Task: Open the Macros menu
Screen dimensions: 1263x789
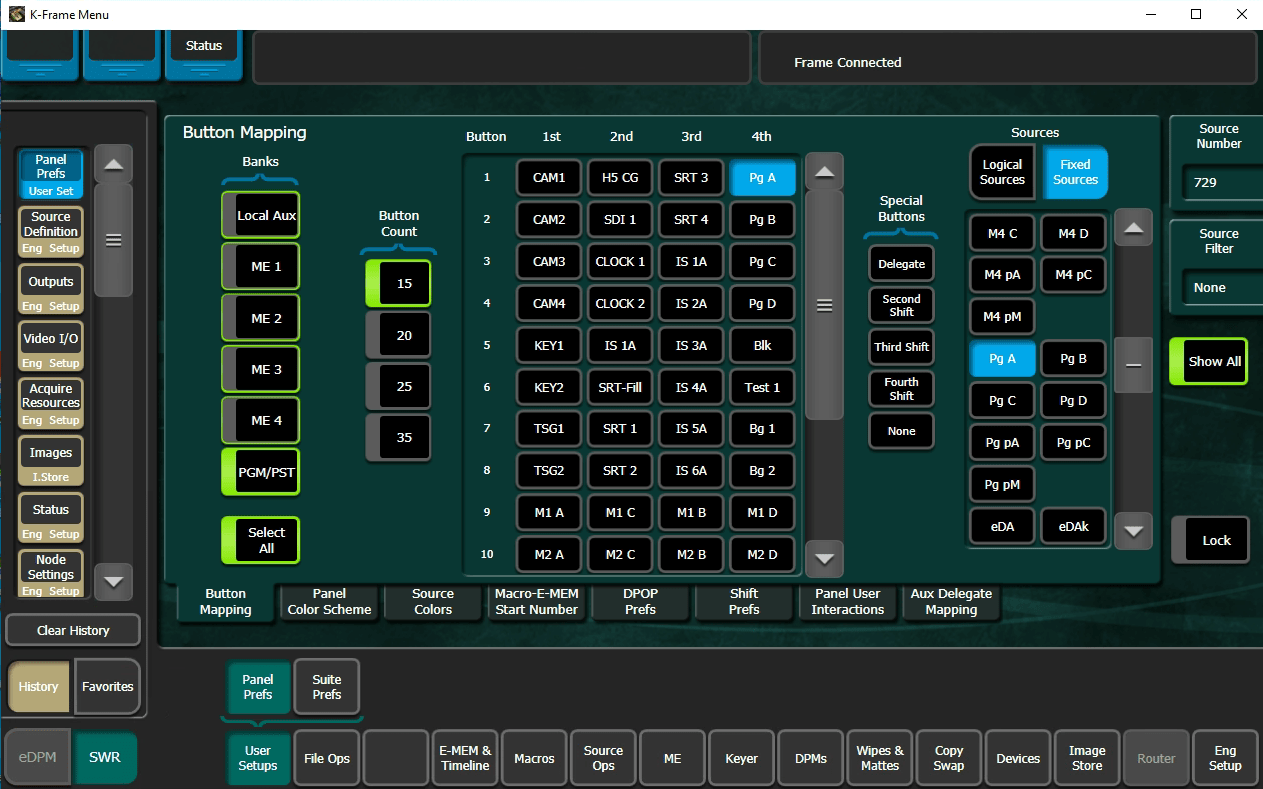Action: (534, 758)
